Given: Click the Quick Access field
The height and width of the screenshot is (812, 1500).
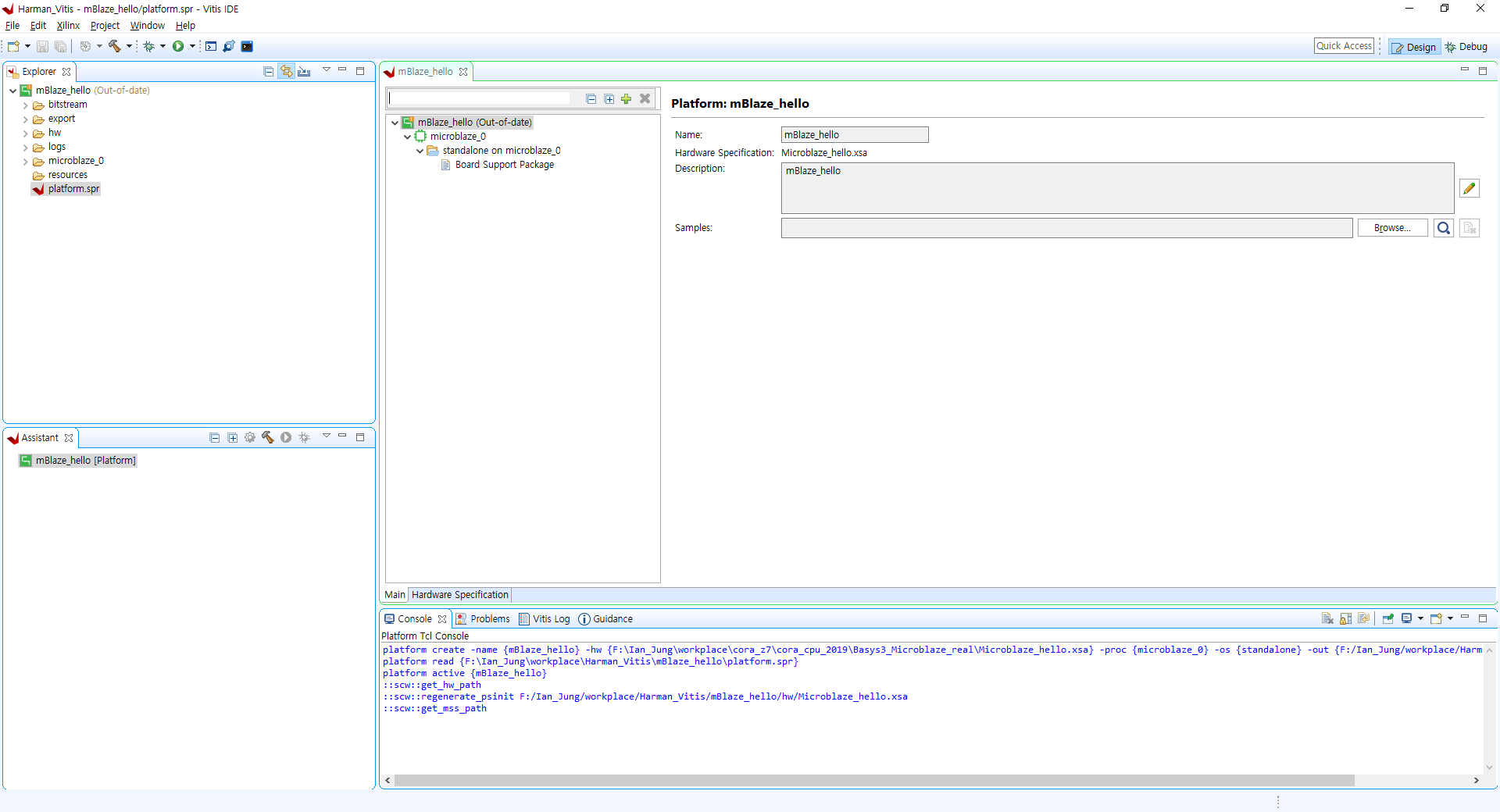Looking at the screenshot, I should (1344, 46).
